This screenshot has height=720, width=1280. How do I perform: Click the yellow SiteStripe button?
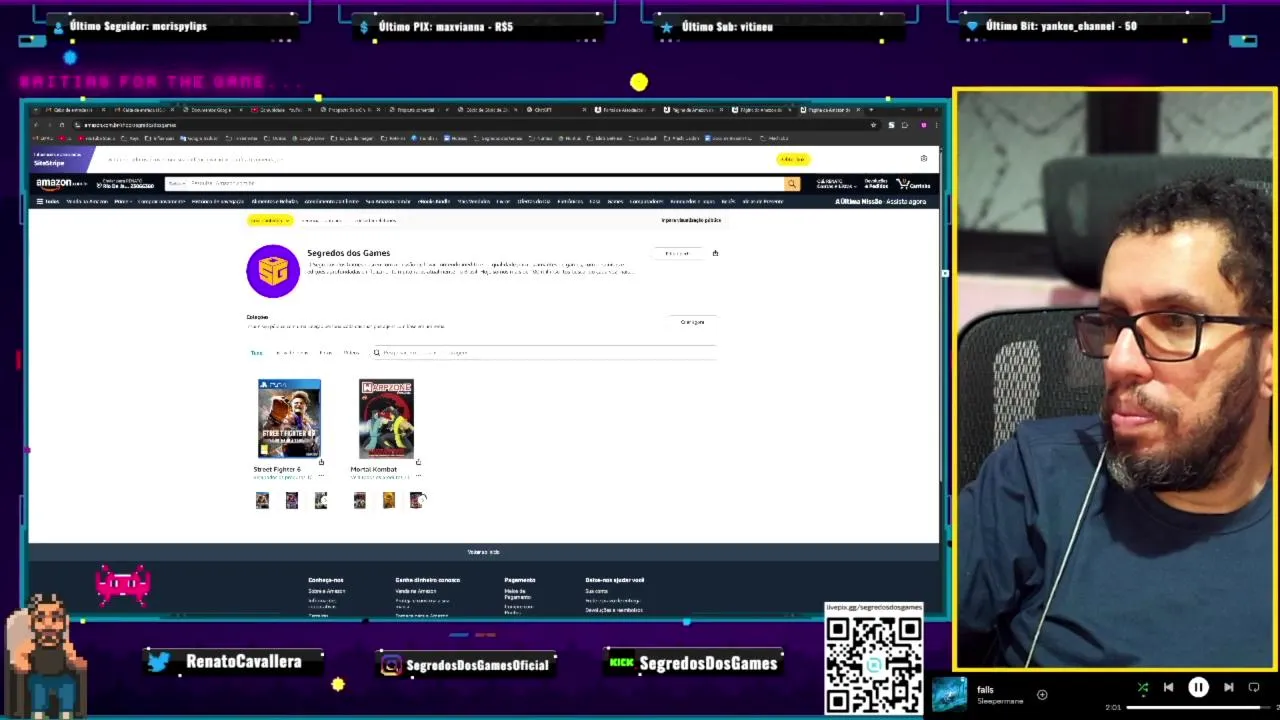tap(792, 159)
